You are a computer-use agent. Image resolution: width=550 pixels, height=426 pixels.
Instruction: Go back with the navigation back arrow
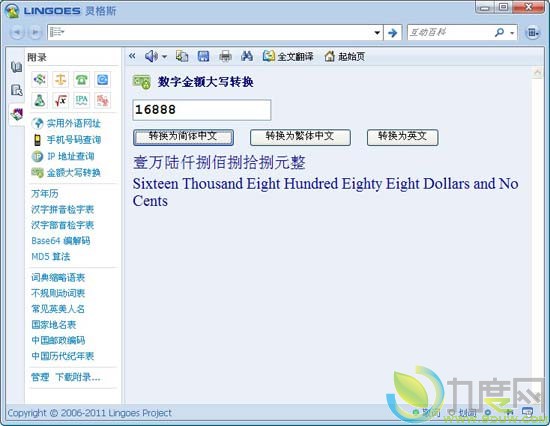pos(16,33)
